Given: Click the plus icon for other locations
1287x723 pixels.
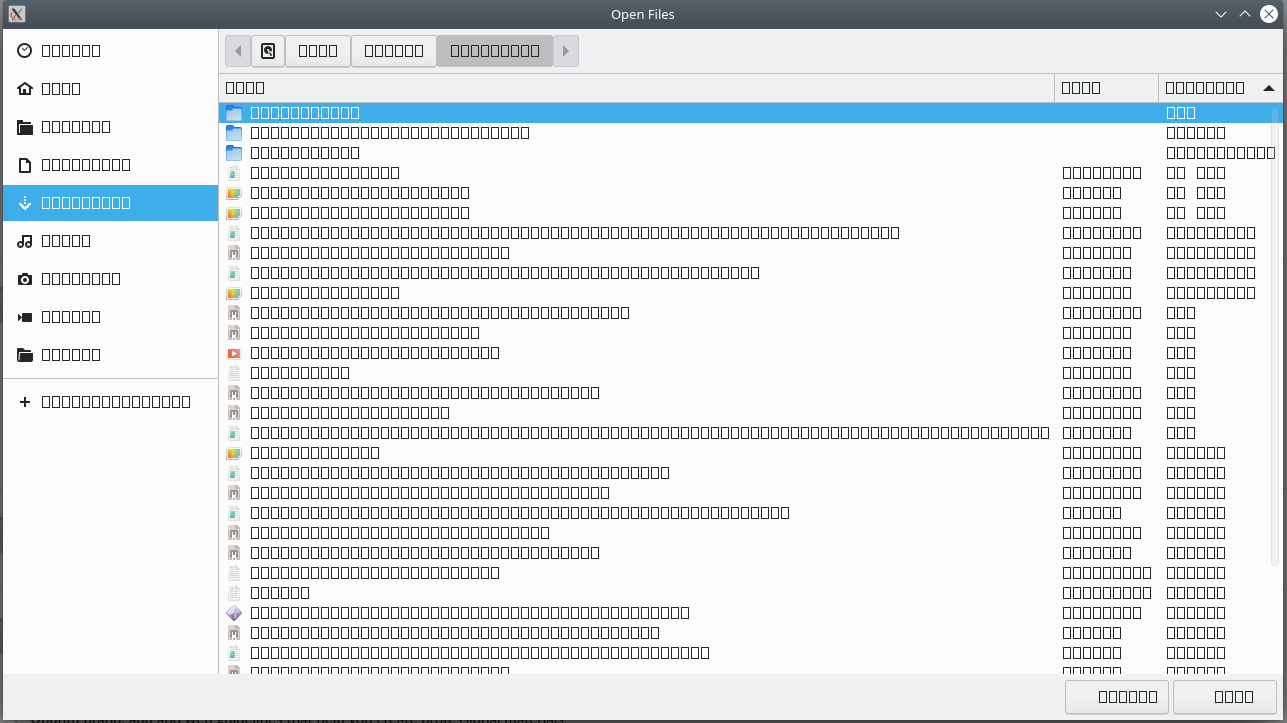Looking at the screenshot, I should pos(25,401).
